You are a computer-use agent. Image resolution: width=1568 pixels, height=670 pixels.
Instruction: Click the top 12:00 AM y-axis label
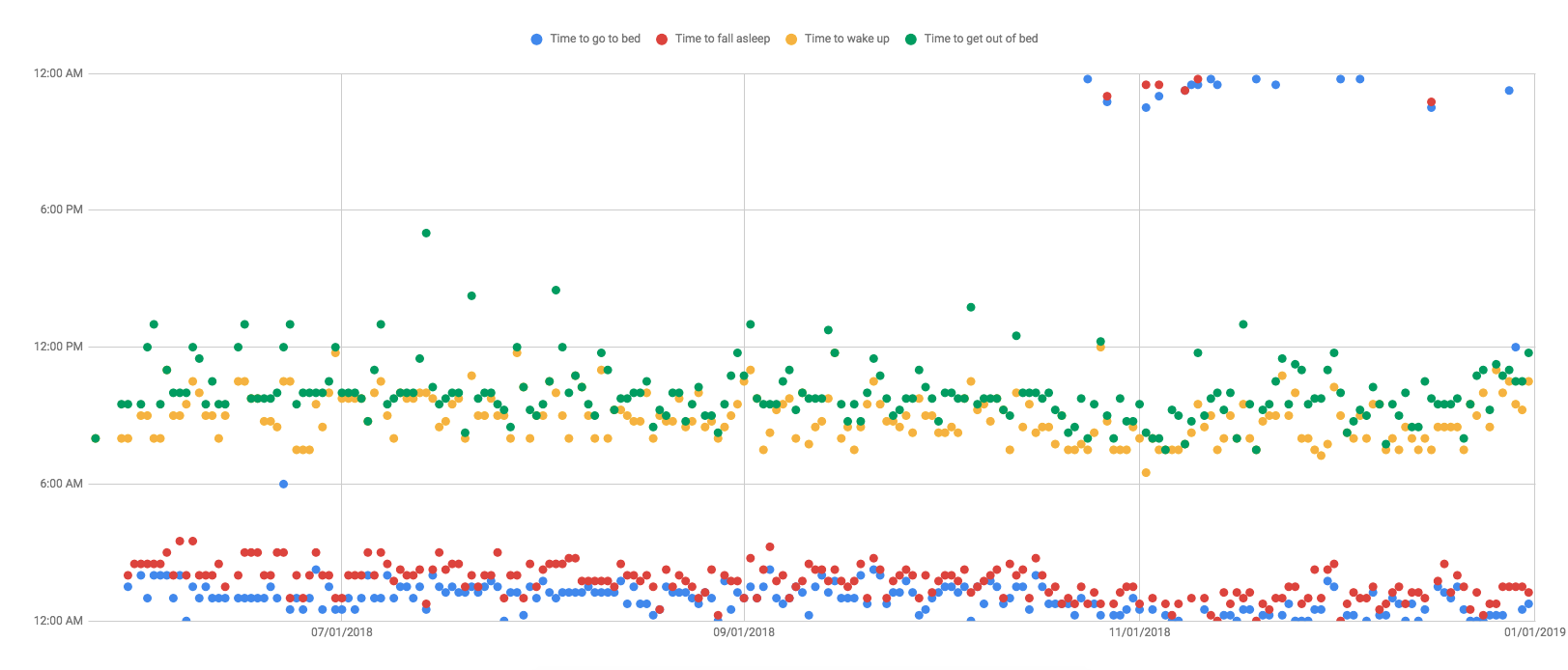click(x=58, y=73)
